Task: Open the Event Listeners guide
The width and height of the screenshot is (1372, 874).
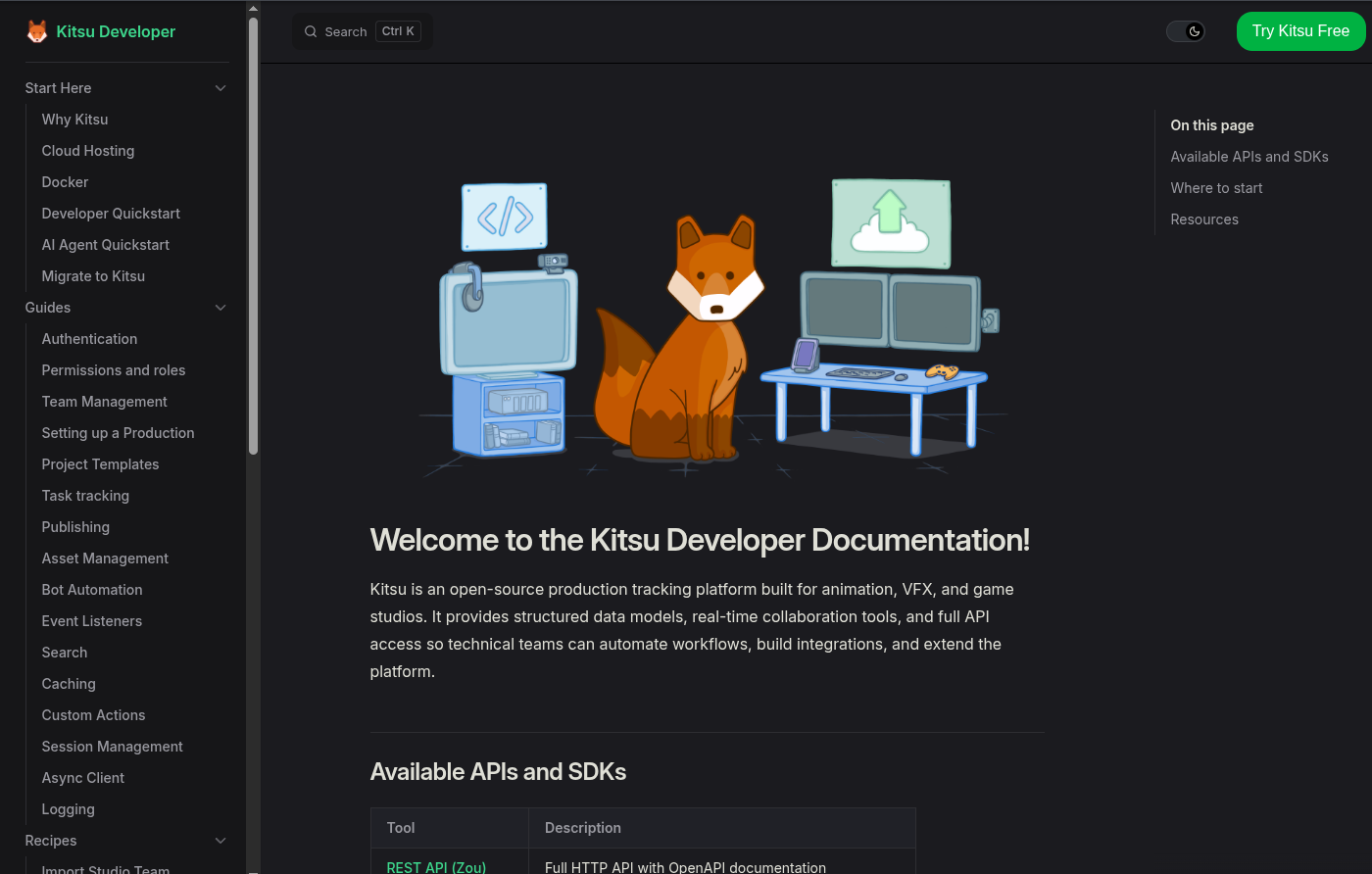Action: (x=91, y=621)
